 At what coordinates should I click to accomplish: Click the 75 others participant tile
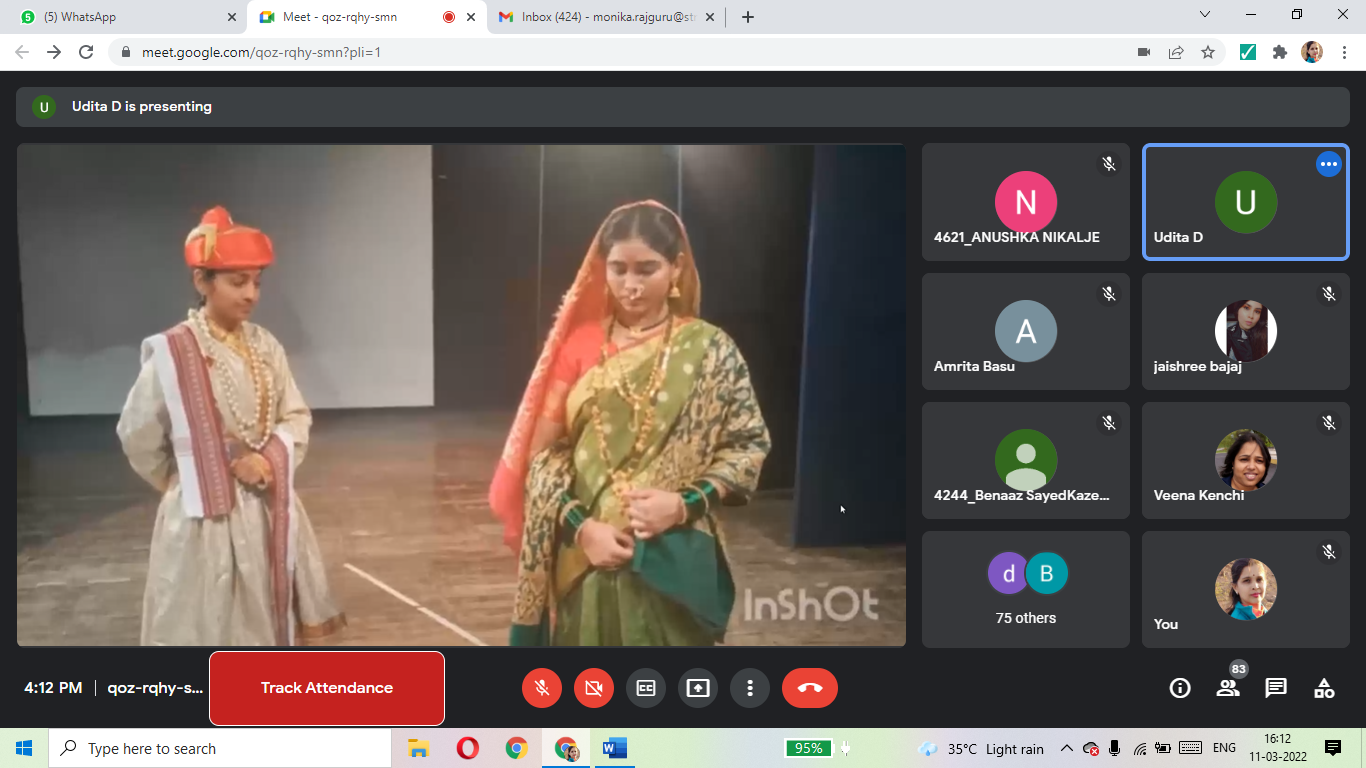1026,589
